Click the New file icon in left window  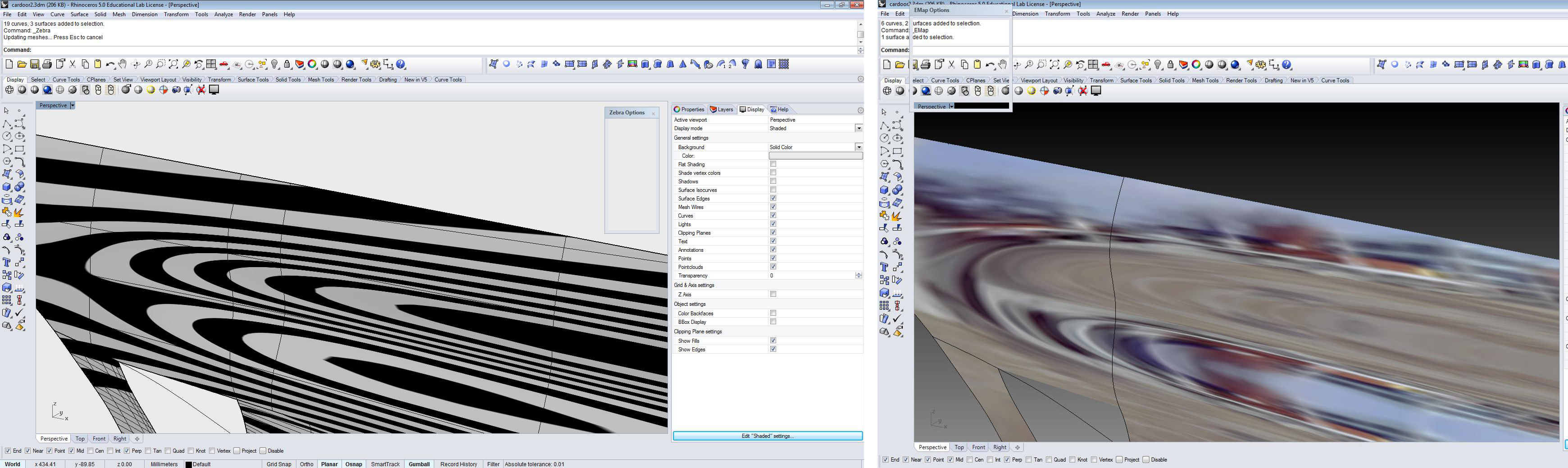click(9, 64)
